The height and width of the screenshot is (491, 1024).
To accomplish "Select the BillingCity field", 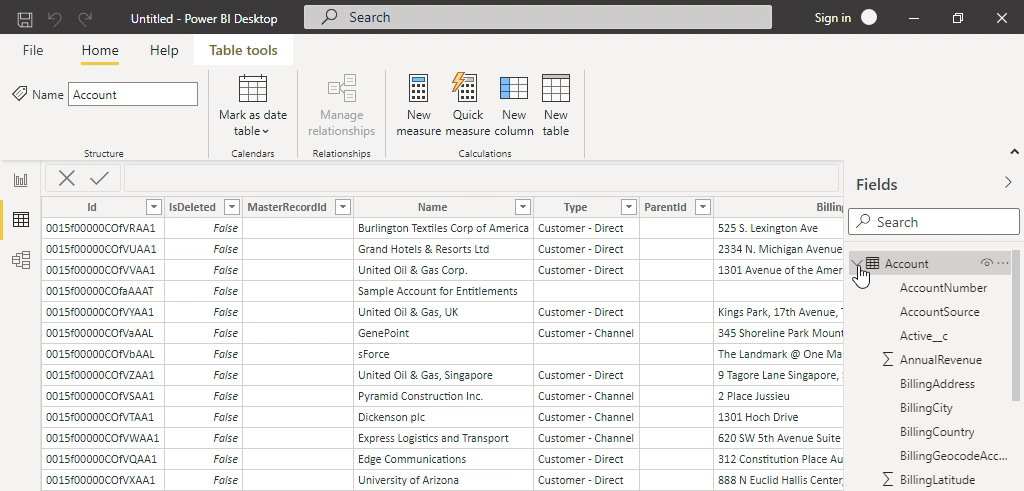I will pyautogui.click(x=926, y=408).
